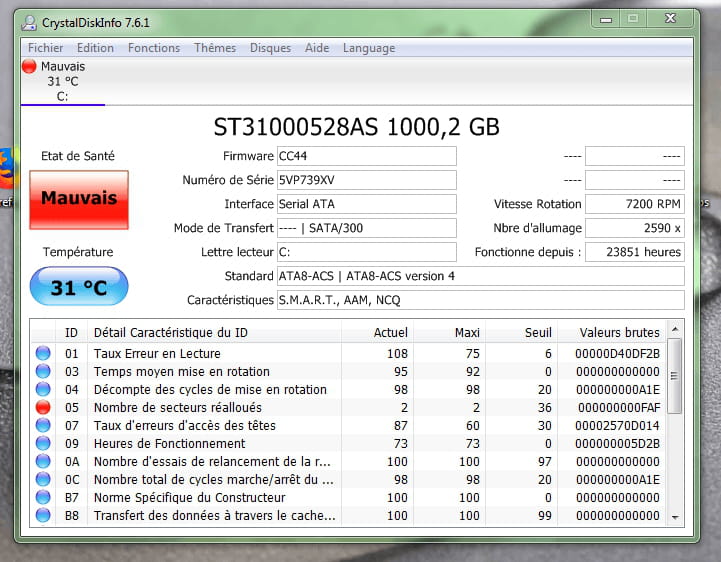
Task: Open the Aide menu
Action: (317, 48)
